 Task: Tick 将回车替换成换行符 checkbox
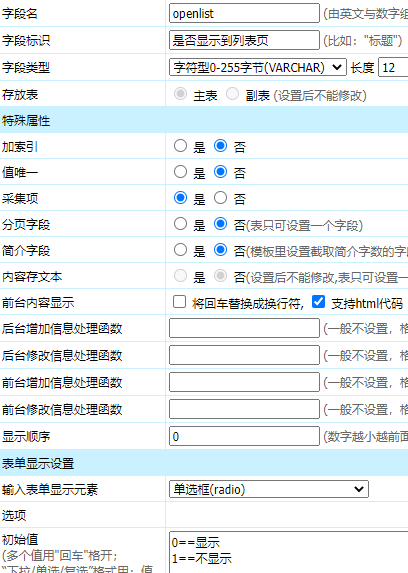180,302
